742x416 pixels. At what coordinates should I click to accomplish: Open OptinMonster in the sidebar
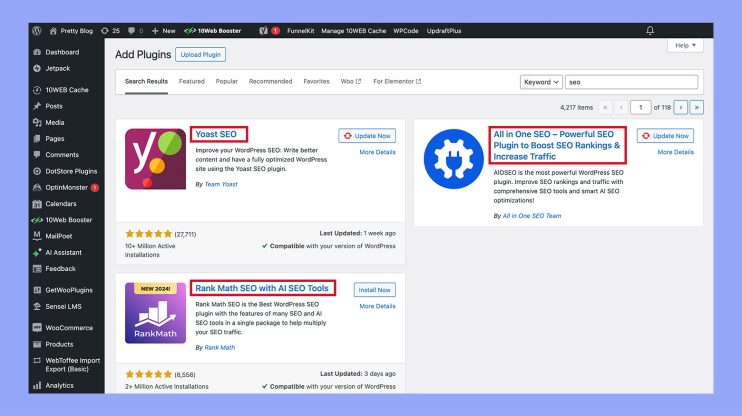(x=66, y=187)
